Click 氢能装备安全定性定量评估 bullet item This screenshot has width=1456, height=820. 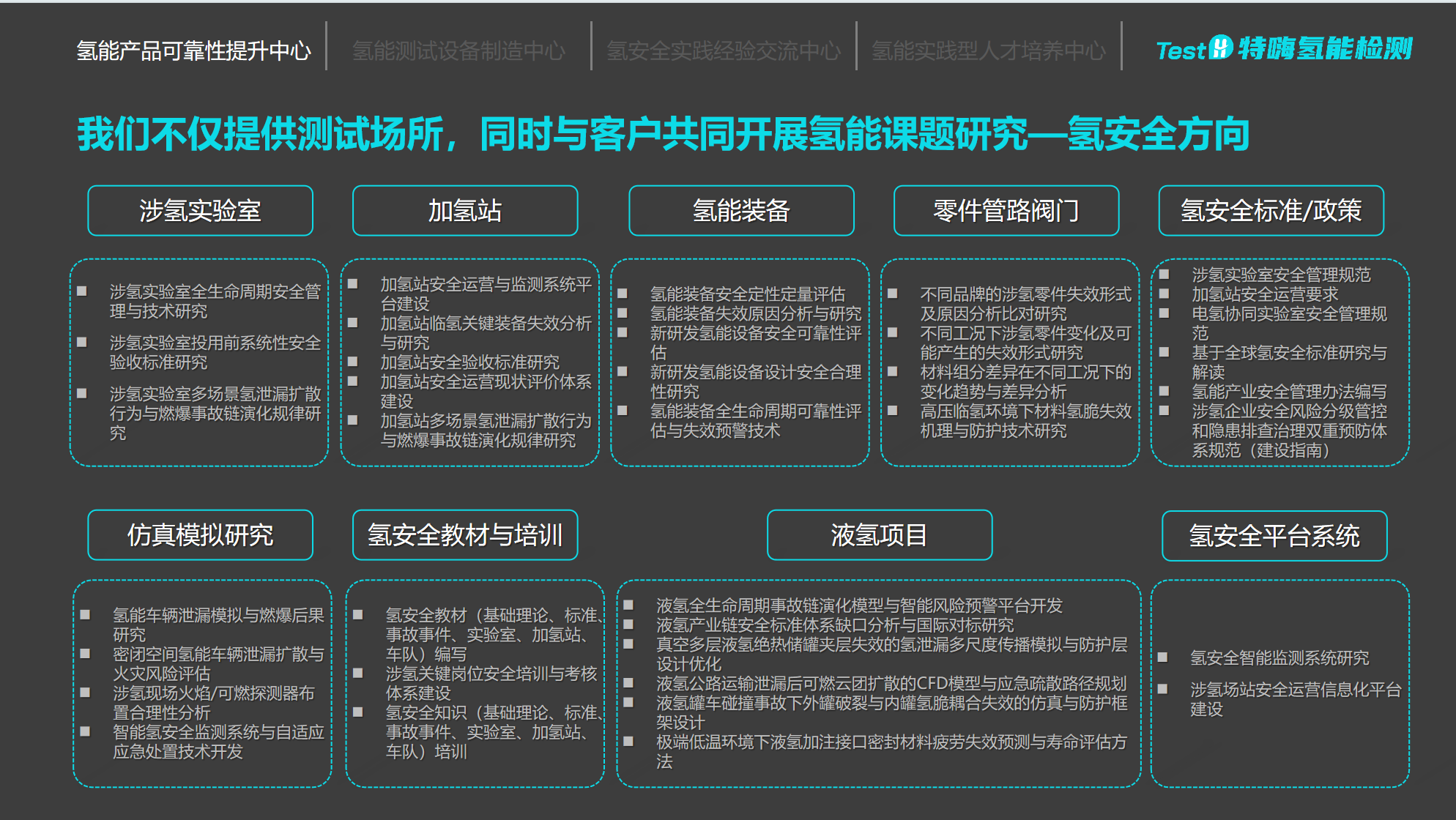747,294
